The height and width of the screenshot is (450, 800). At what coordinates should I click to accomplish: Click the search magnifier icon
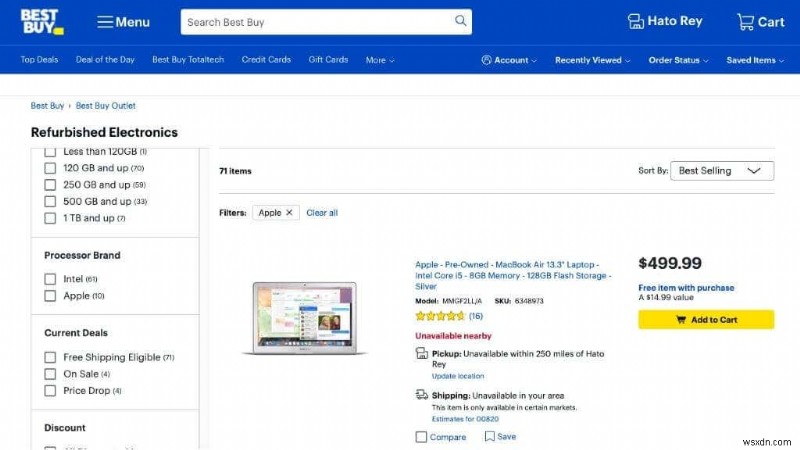460,21
